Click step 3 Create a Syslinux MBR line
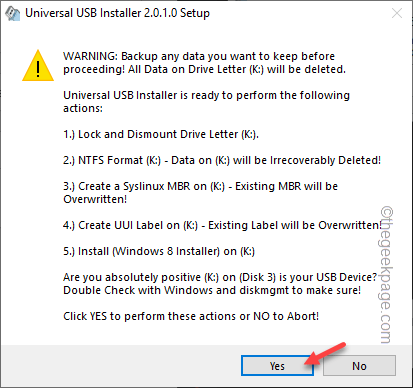Viewport: 413px width, 388px height. (200, 192)
